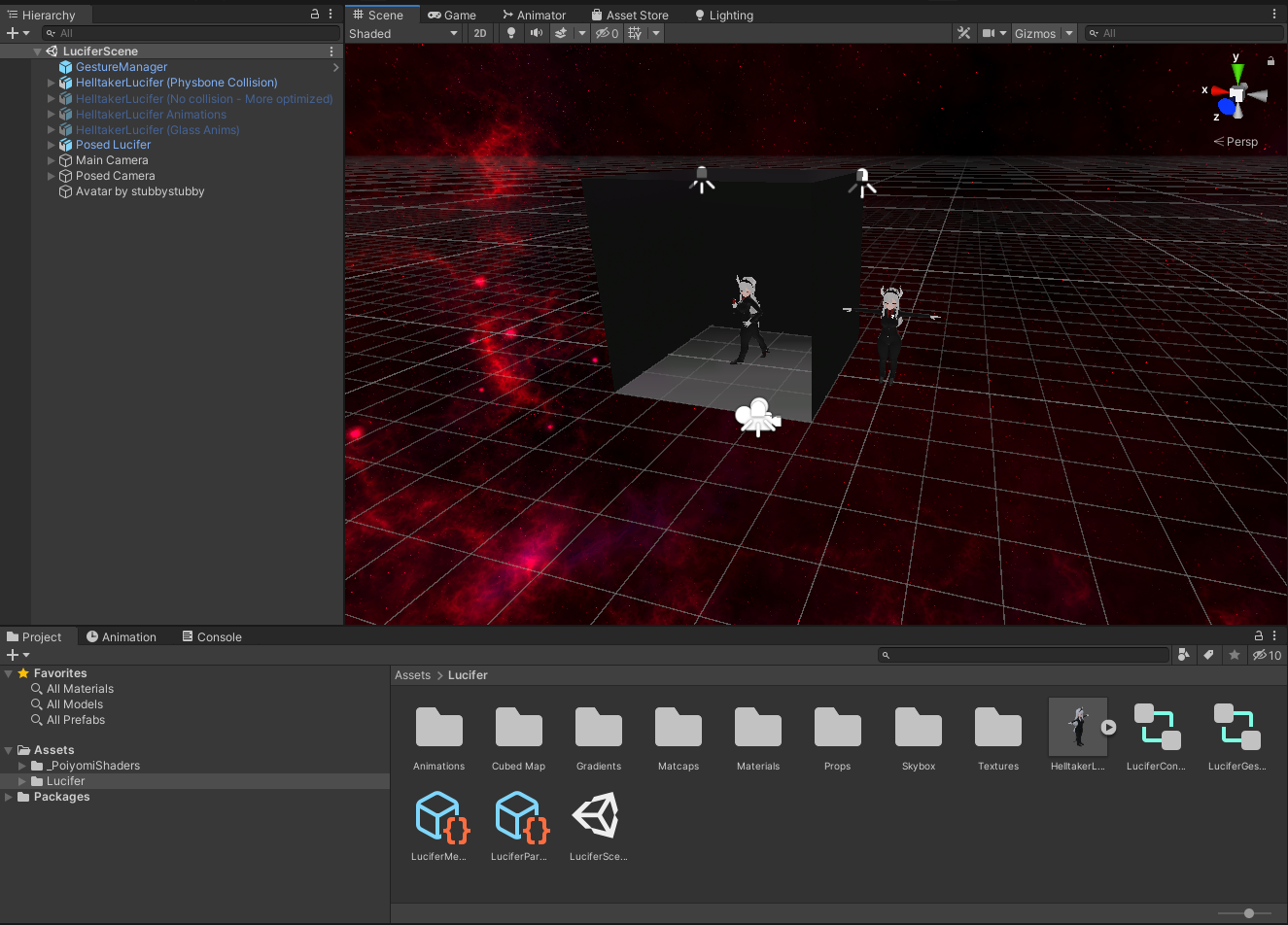Click the scene orientation gizmo's green Y axis
Image resolution: width=1288 pixels, height=925 pixels.
click(x=1236, y=72)
